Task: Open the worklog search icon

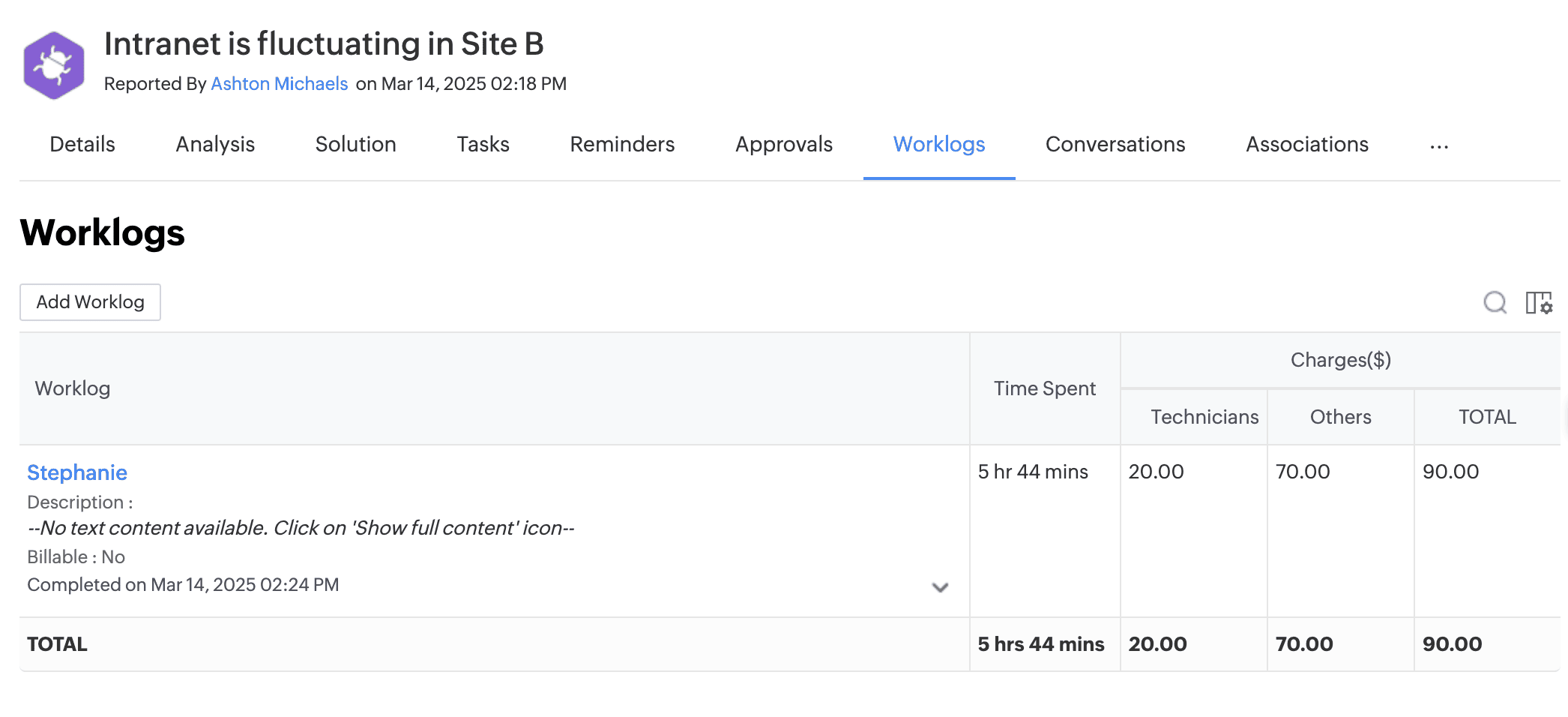Action: coord(1495,302)
